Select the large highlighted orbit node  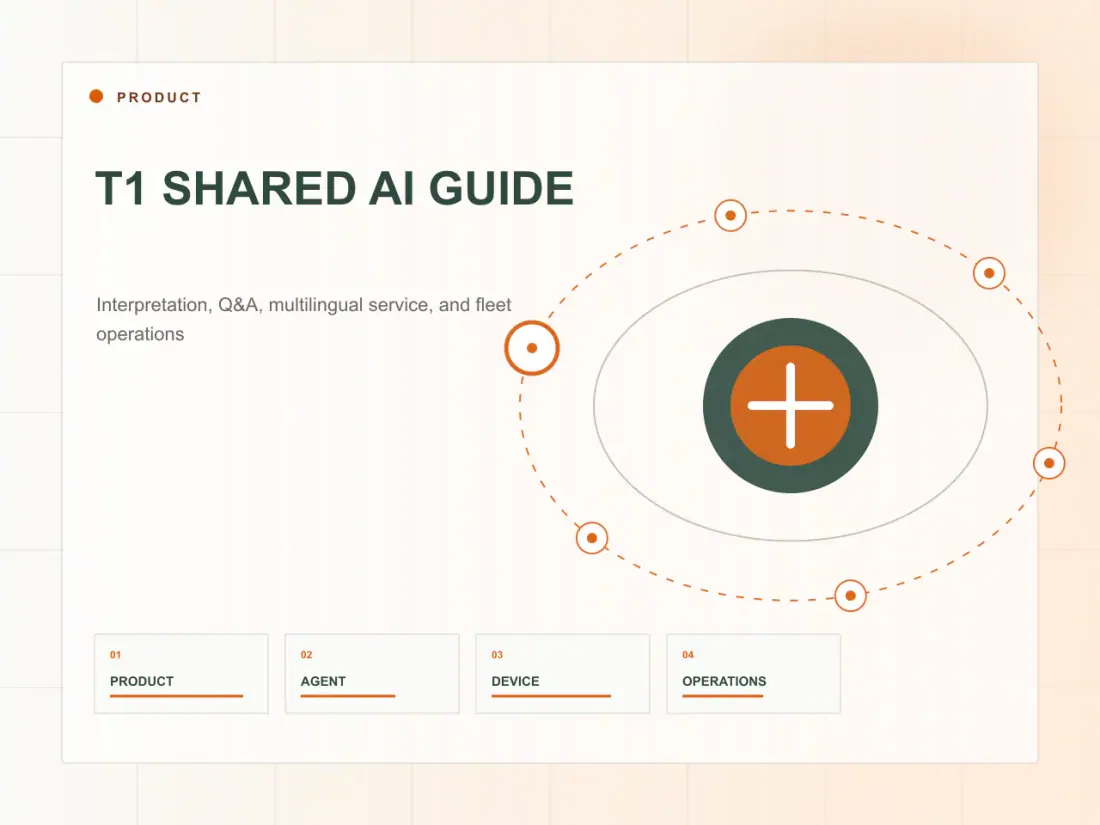(x=532, y=348)
